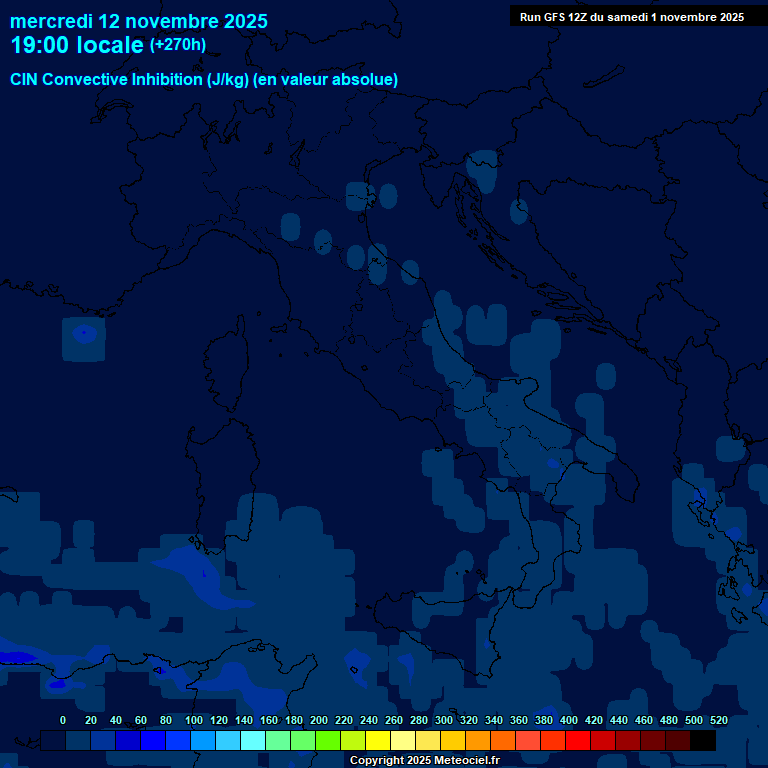Screen dimensions: 768x768
Task: Click the date title 'mercredi 12 novembre 2025'
Action: click(x=139, y=21)
